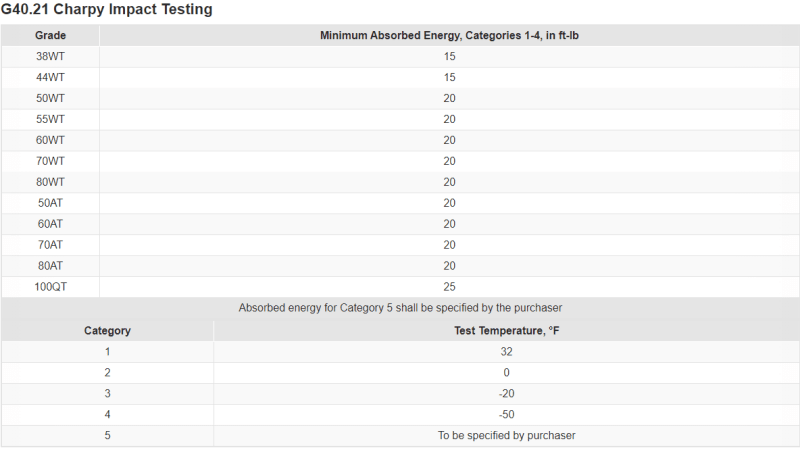
Task: Select the Test Temperature °F header
Action: pyautogui.click(x=507, y=331)
